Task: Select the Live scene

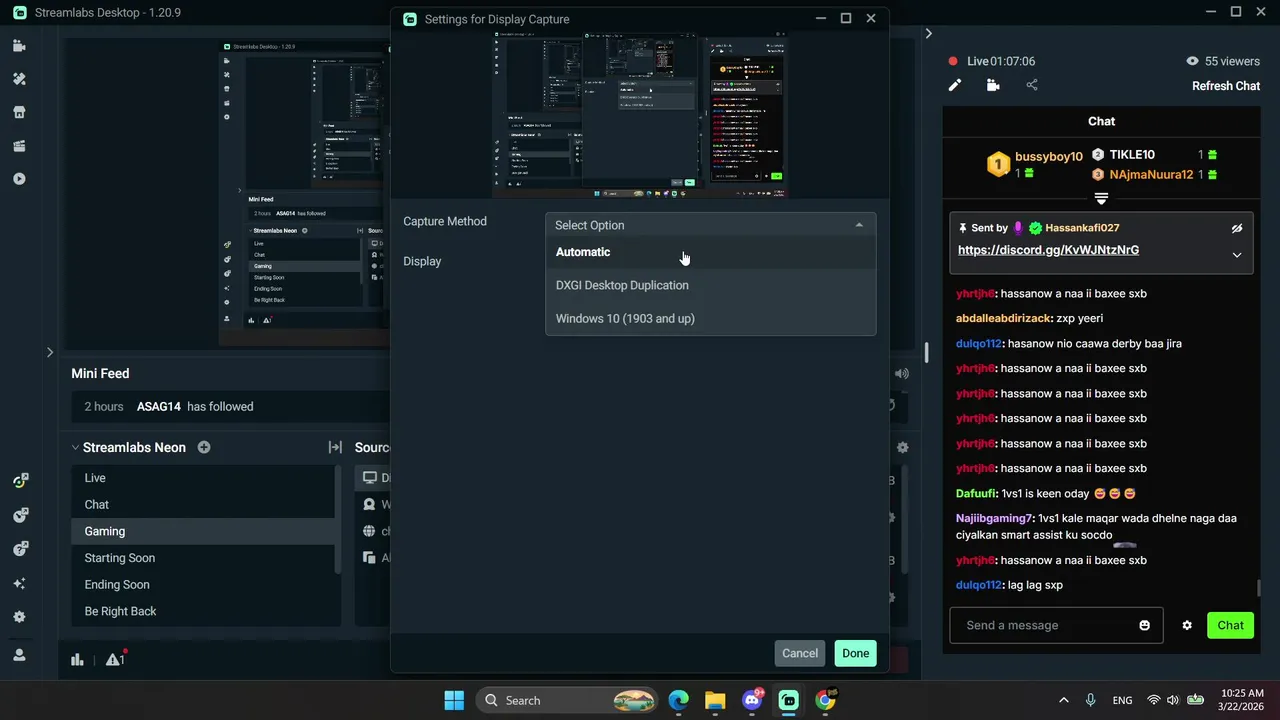Action: [x=203, y=478]
